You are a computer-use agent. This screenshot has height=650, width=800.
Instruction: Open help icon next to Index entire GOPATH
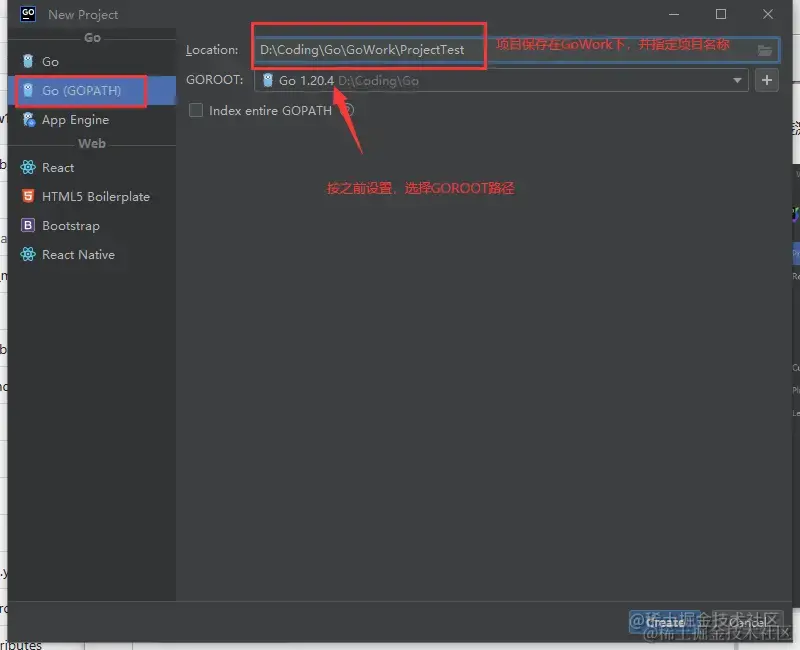coord(348,110)
